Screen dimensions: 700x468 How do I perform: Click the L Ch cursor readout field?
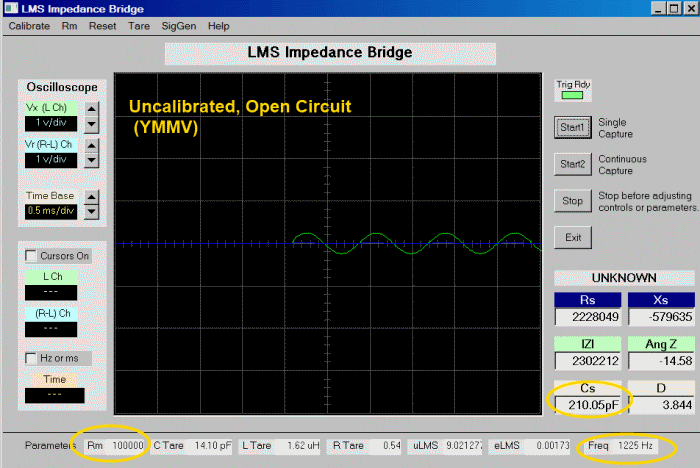point(51,292)
